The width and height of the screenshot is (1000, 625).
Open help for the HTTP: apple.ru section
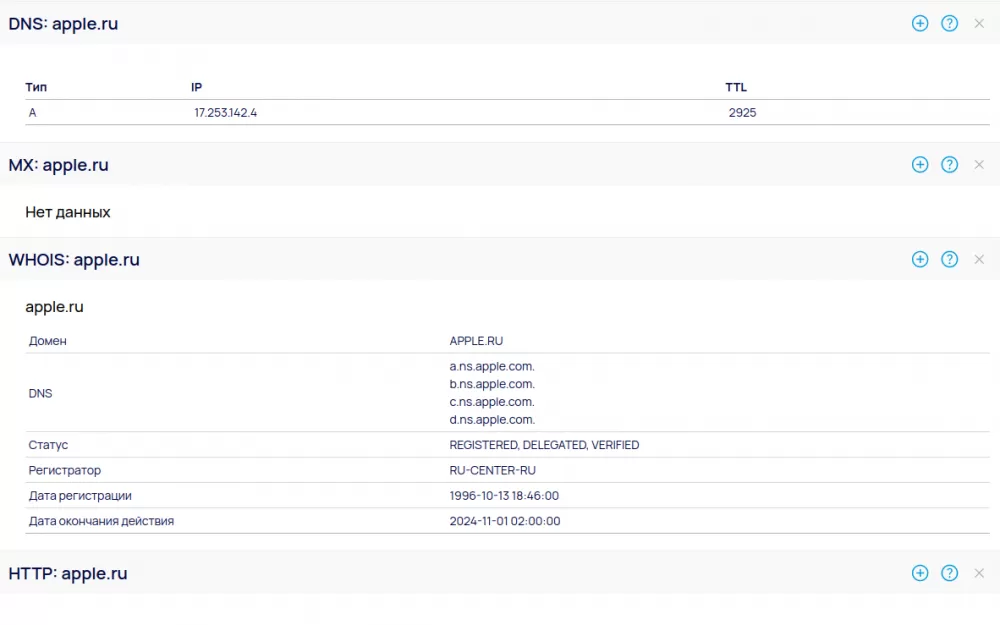coord(950,573)
